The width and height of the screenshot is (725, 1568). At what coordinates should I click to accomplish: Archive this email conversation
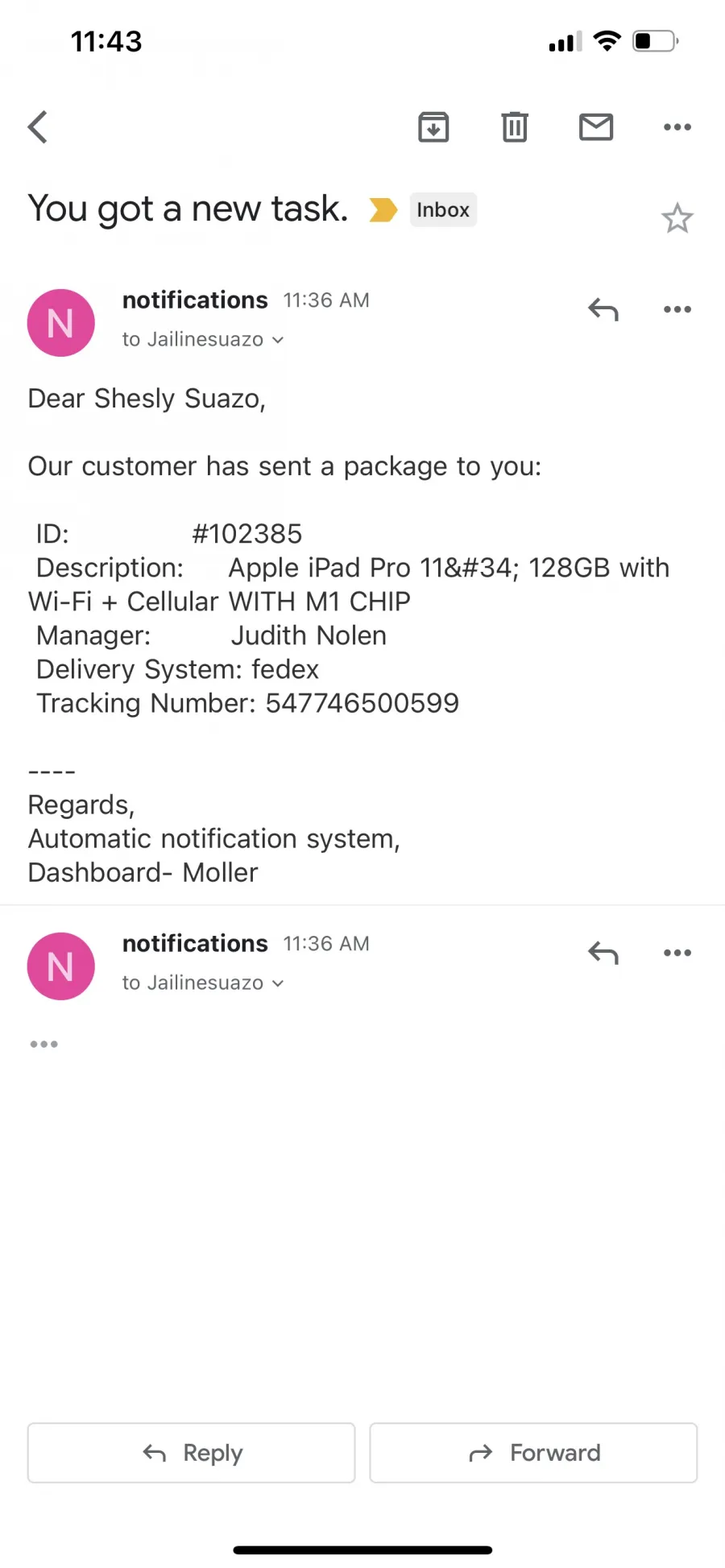pos(433,126)
